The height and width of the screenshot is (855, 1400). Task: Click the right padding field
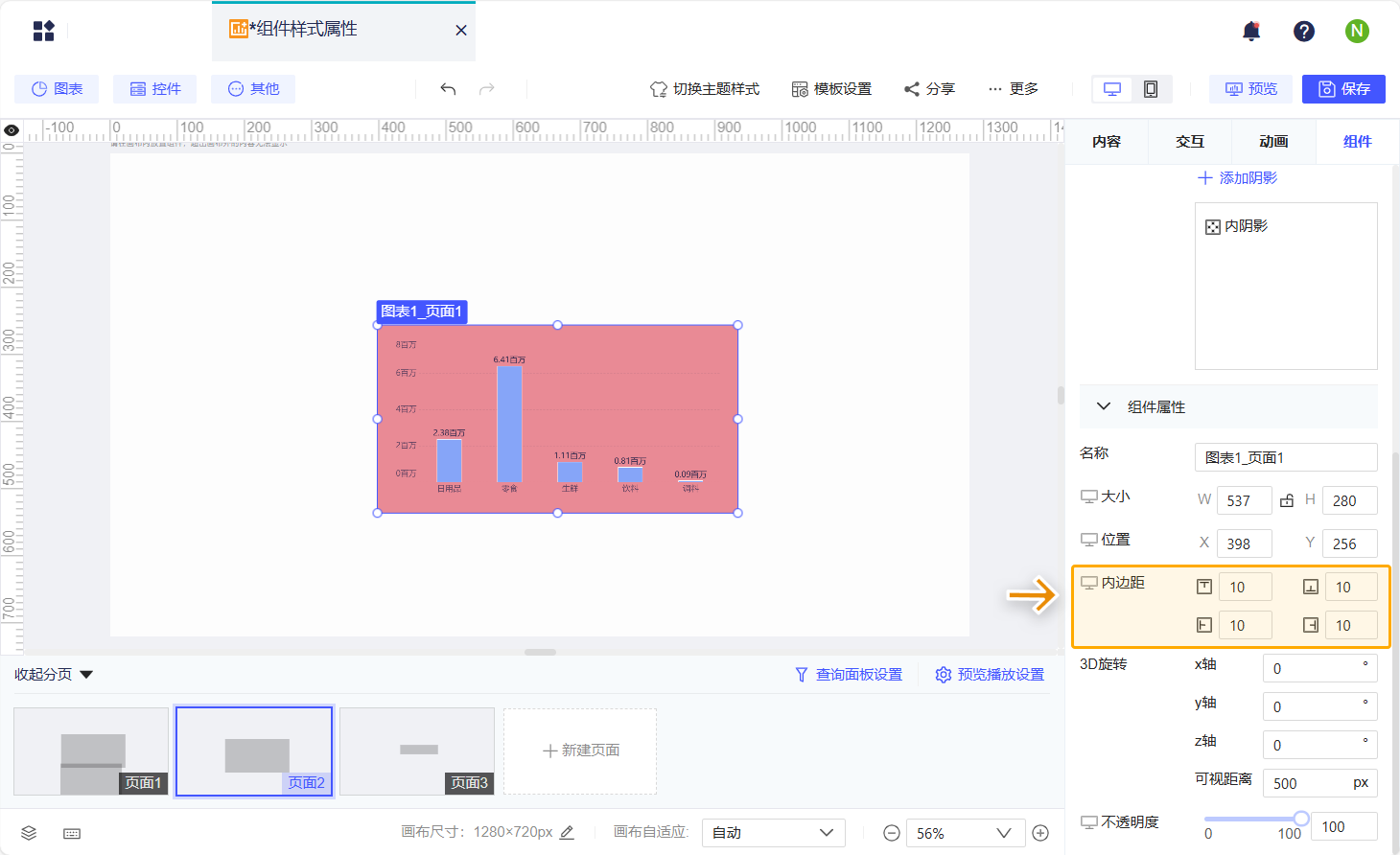pos(1351,625)
